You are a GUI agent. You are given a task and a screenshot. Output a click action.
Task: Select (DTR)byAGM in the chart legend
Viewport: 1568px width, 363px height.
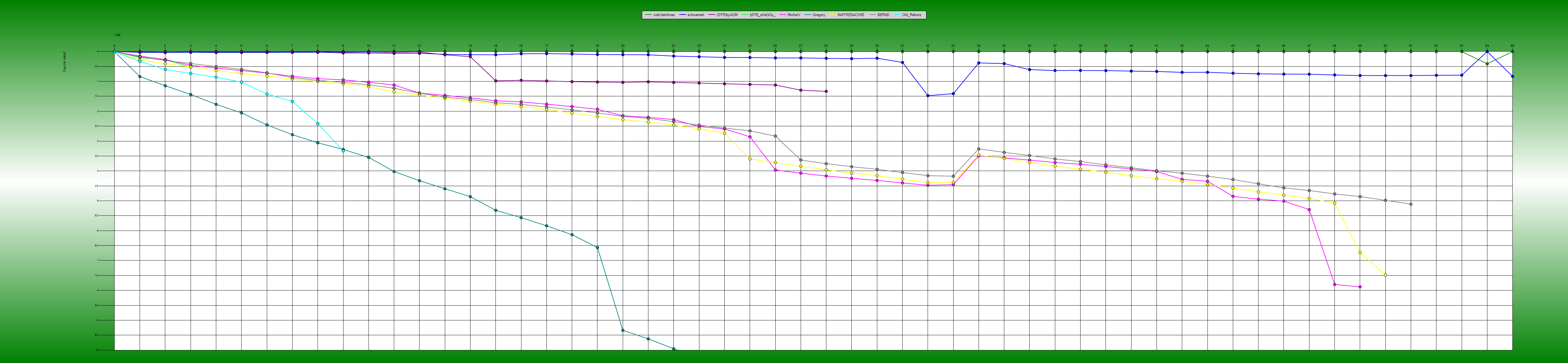(727, 15)
